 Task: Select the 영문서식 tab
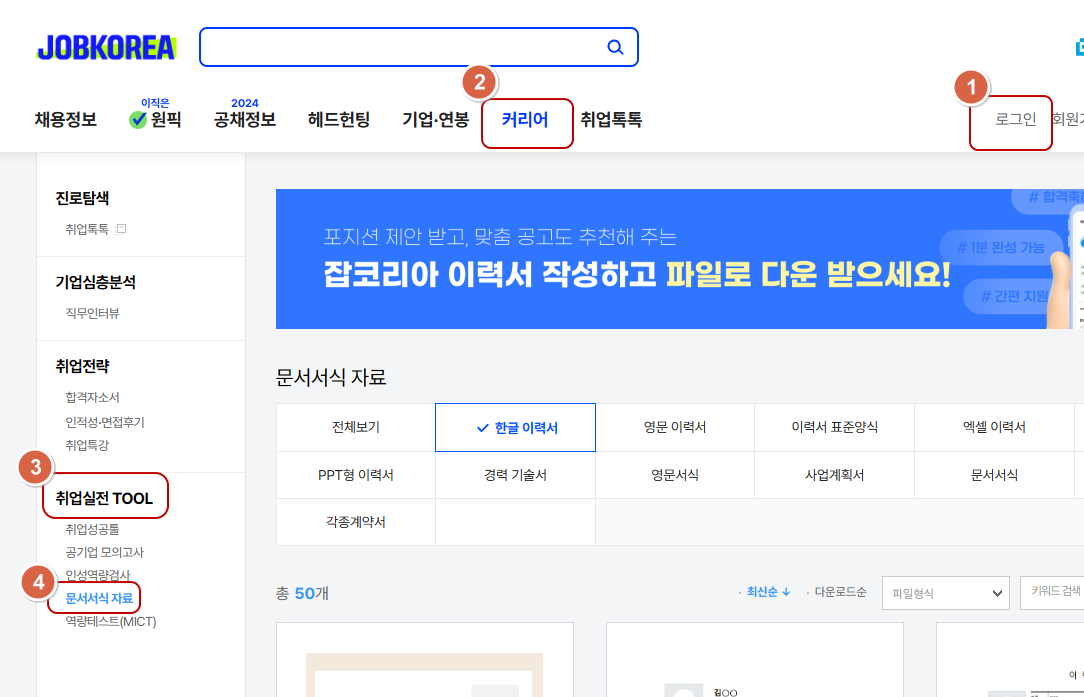[675, 475]
